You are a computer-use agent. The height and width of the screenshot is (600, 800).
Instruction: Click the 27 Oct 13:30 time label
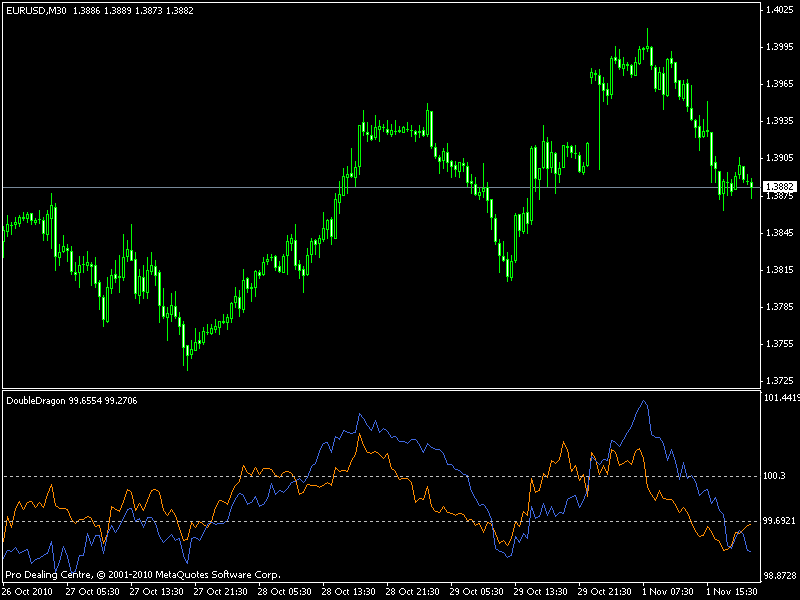156,592
